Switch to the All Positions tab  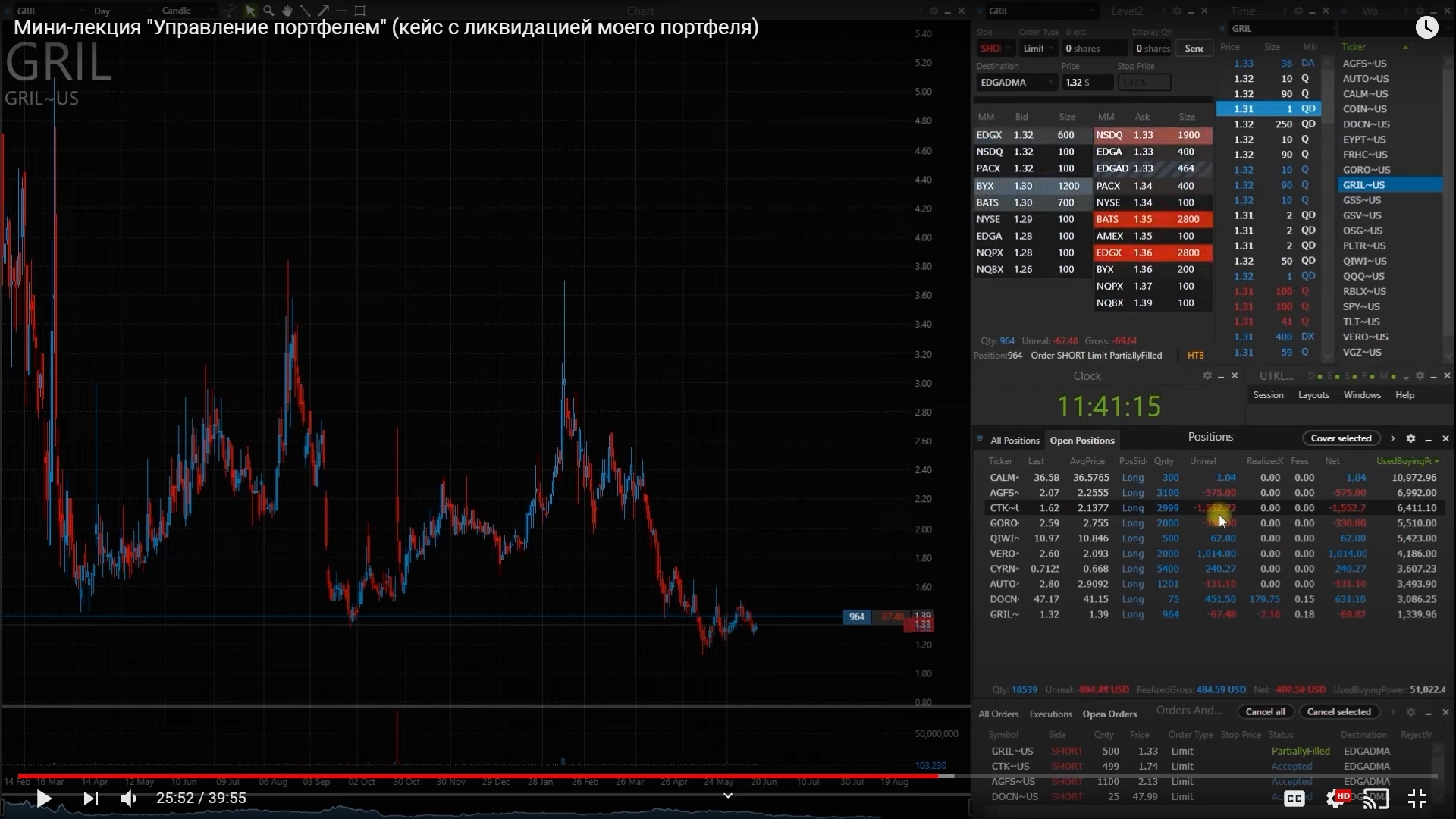point(1014,441)
